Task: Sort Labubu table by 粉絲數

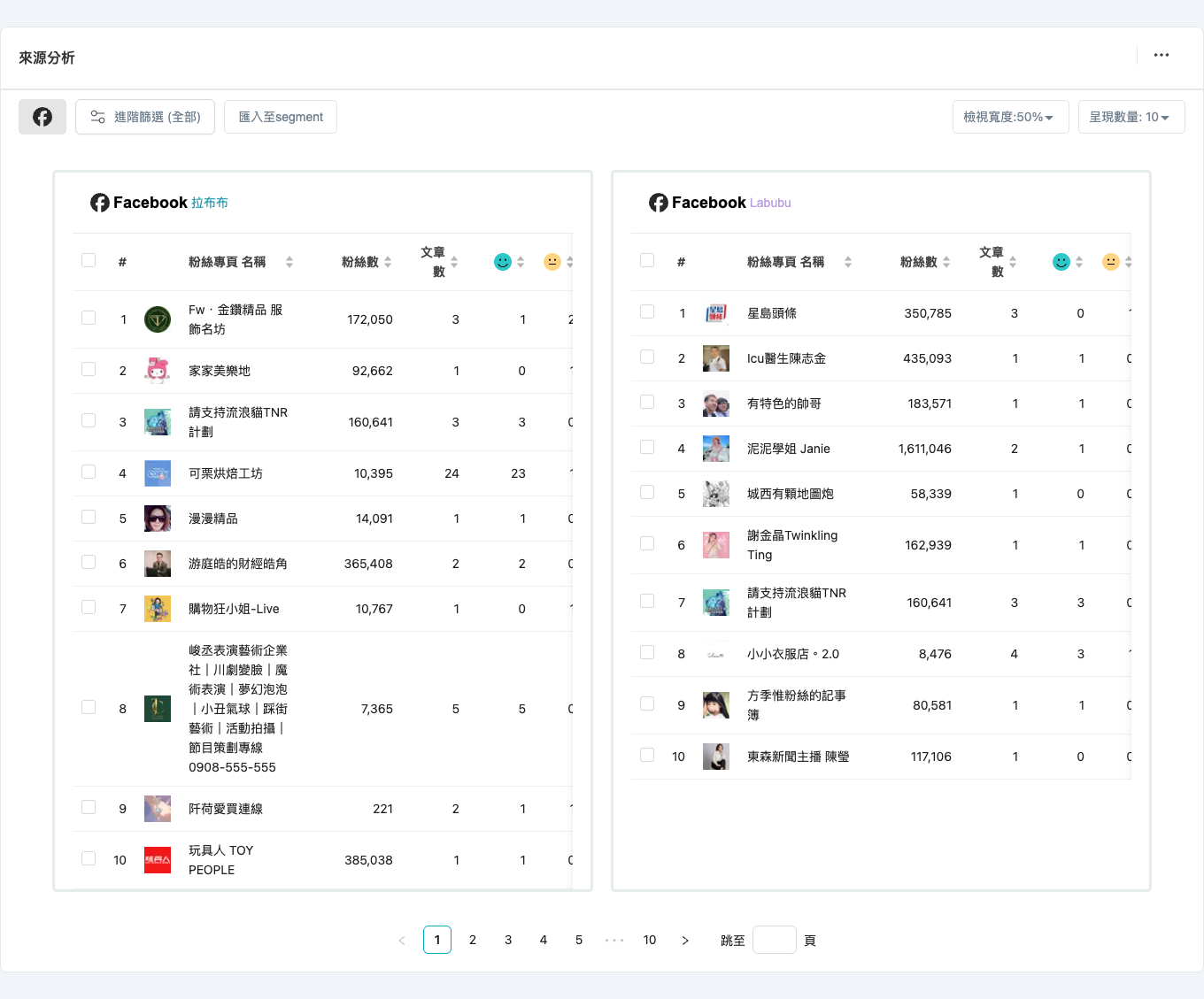Action: 946,262
